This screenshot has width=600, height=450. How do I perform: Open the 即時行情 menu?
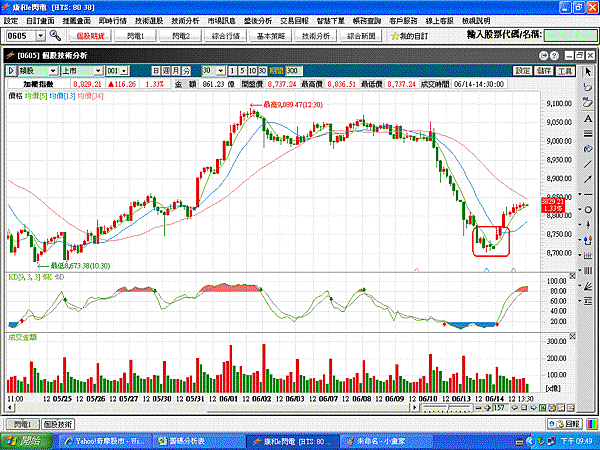[x=113, y=21]
